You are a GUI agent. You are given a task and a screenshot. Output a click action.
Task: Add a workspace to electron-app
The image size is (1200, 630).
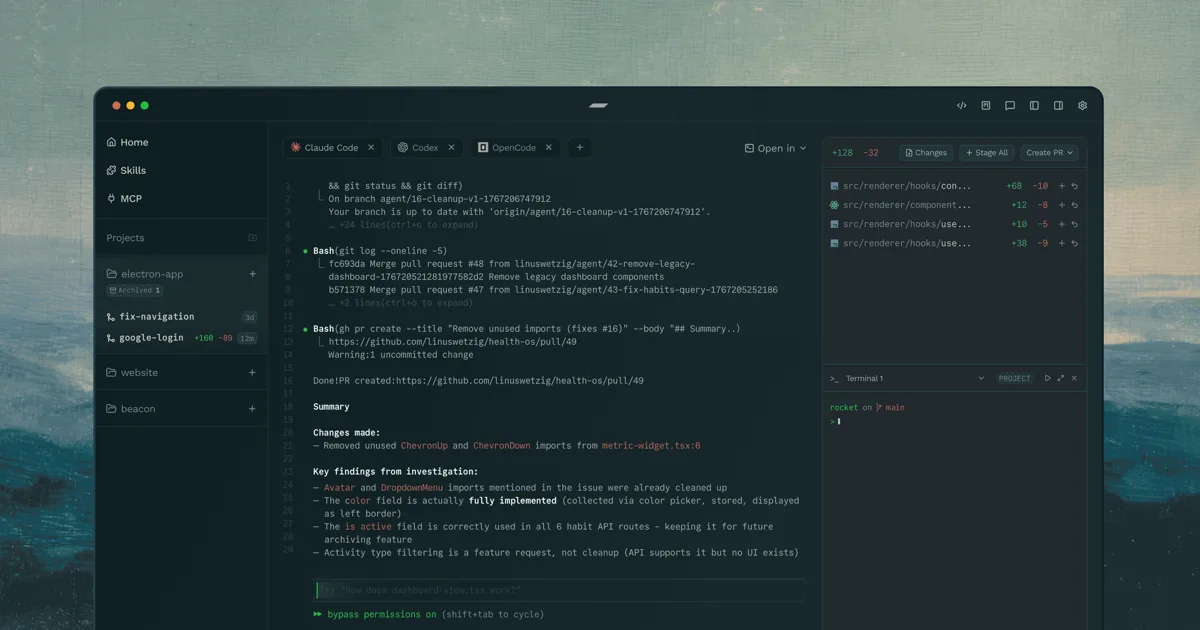tap(252, 274)
